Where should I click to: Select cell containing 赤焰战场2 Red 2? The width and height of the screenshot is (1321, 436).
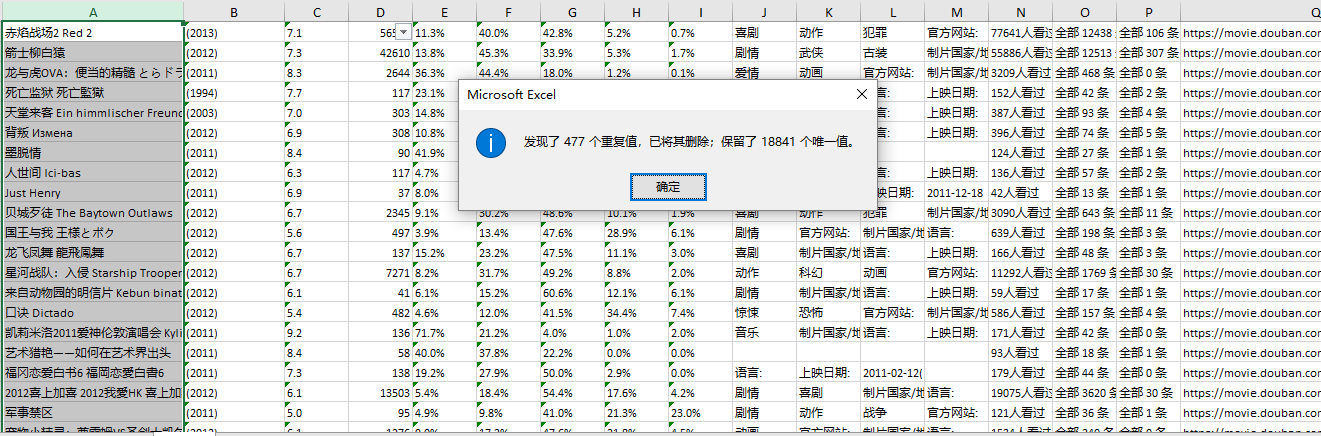92,33
